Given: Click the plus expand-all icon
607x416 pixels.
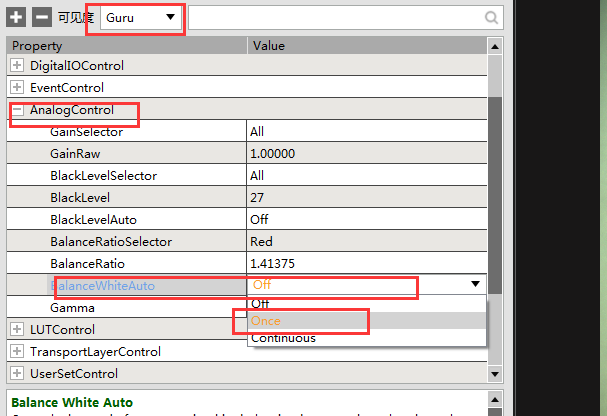Looking at the screenshot, I should pos(17,17).
